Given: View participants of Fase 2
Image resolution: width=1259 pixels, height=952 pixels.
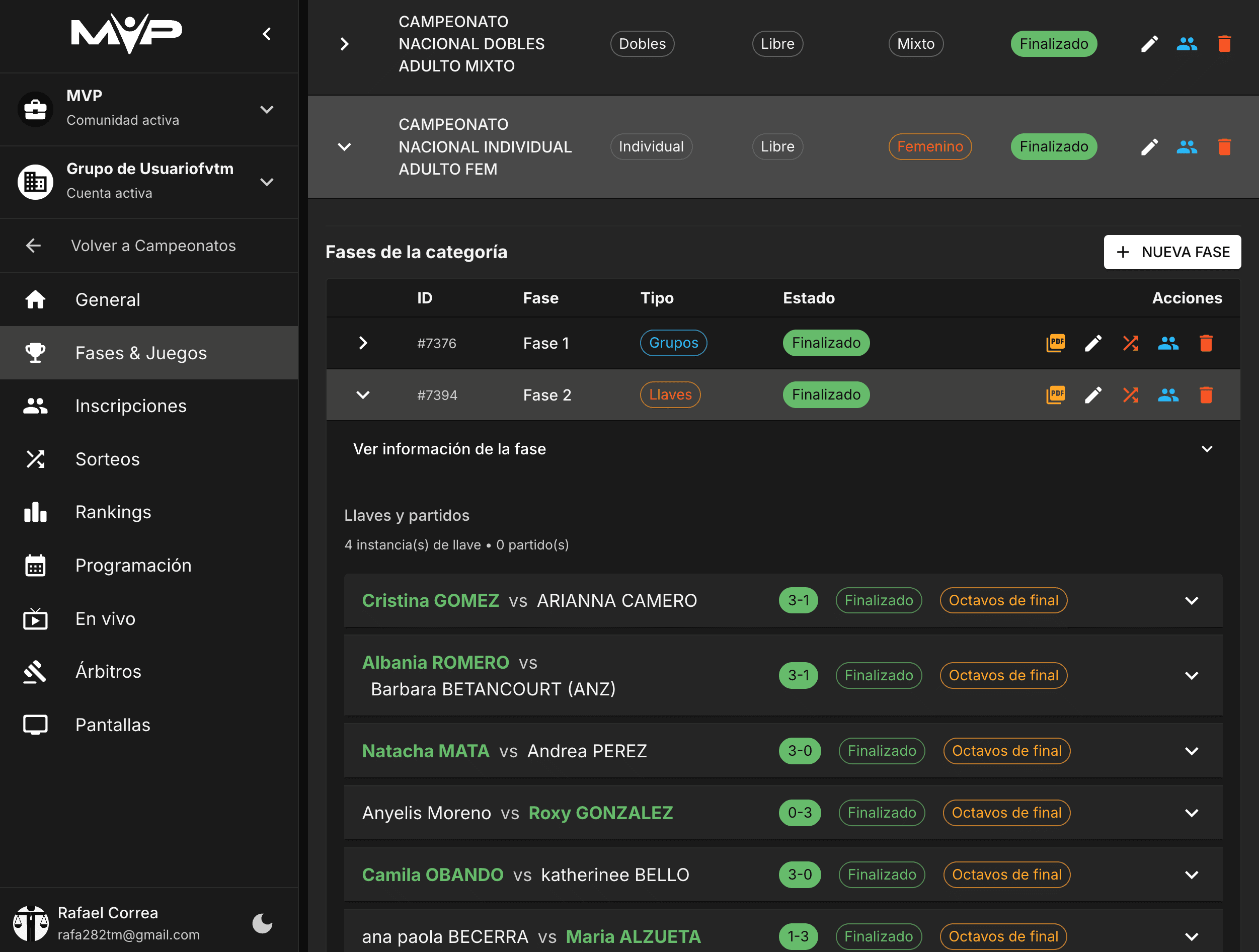Looking at the screenshot, I should (x=1168, y=395).
